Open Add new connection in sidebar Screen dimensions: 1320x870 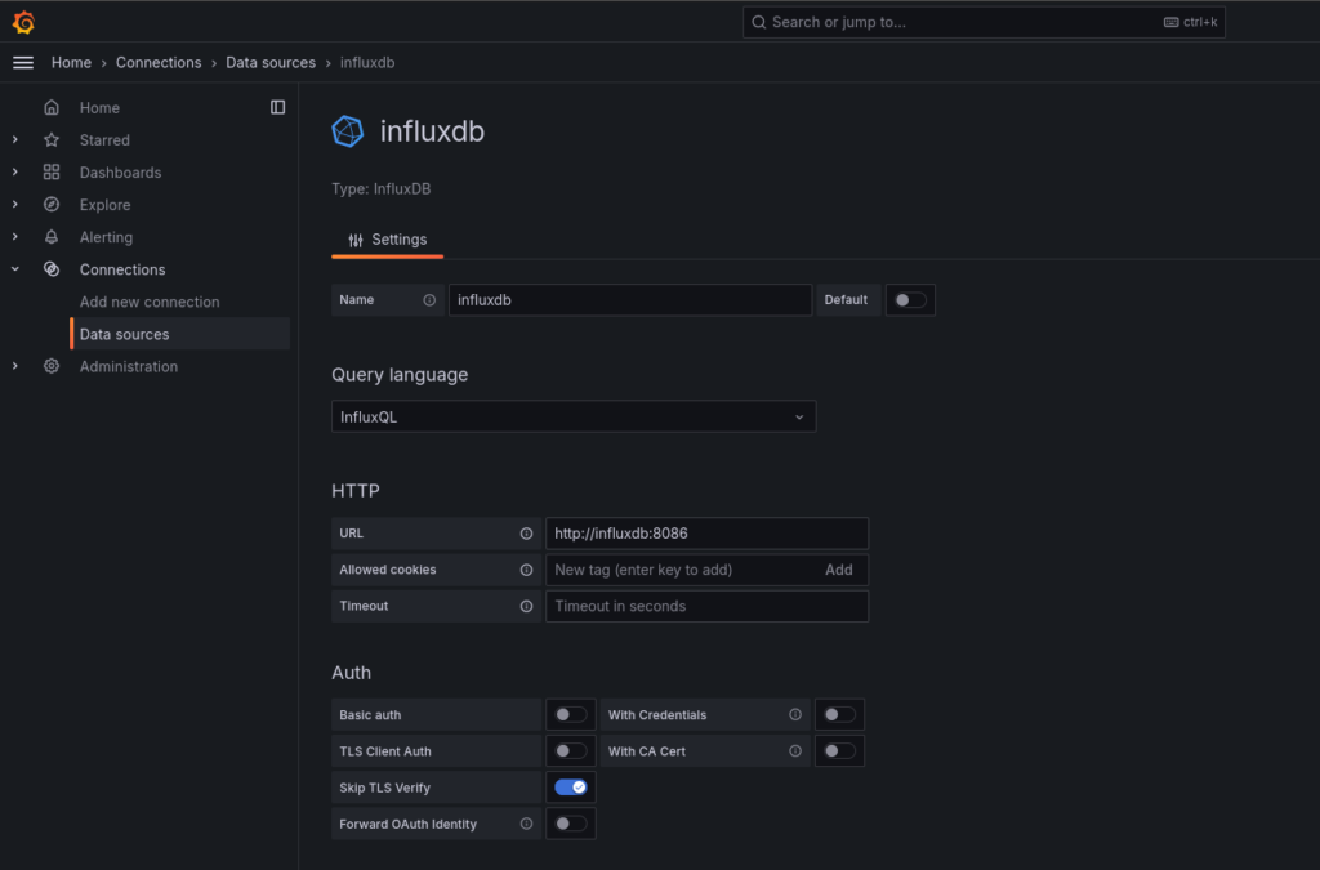tap(148, 301)
